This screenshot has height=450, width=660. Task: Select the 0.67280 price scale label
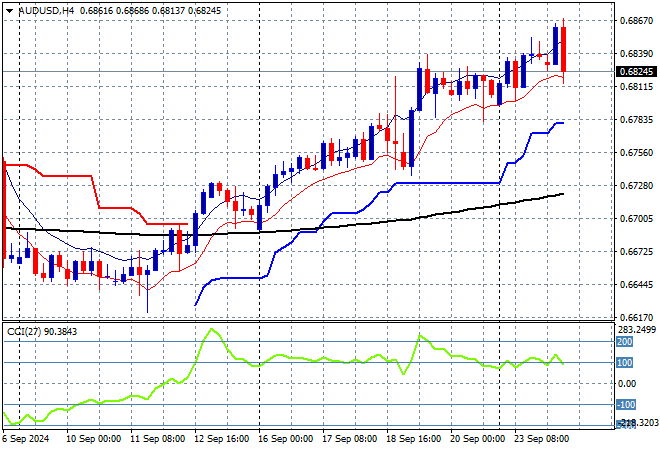tap(637, 186)
